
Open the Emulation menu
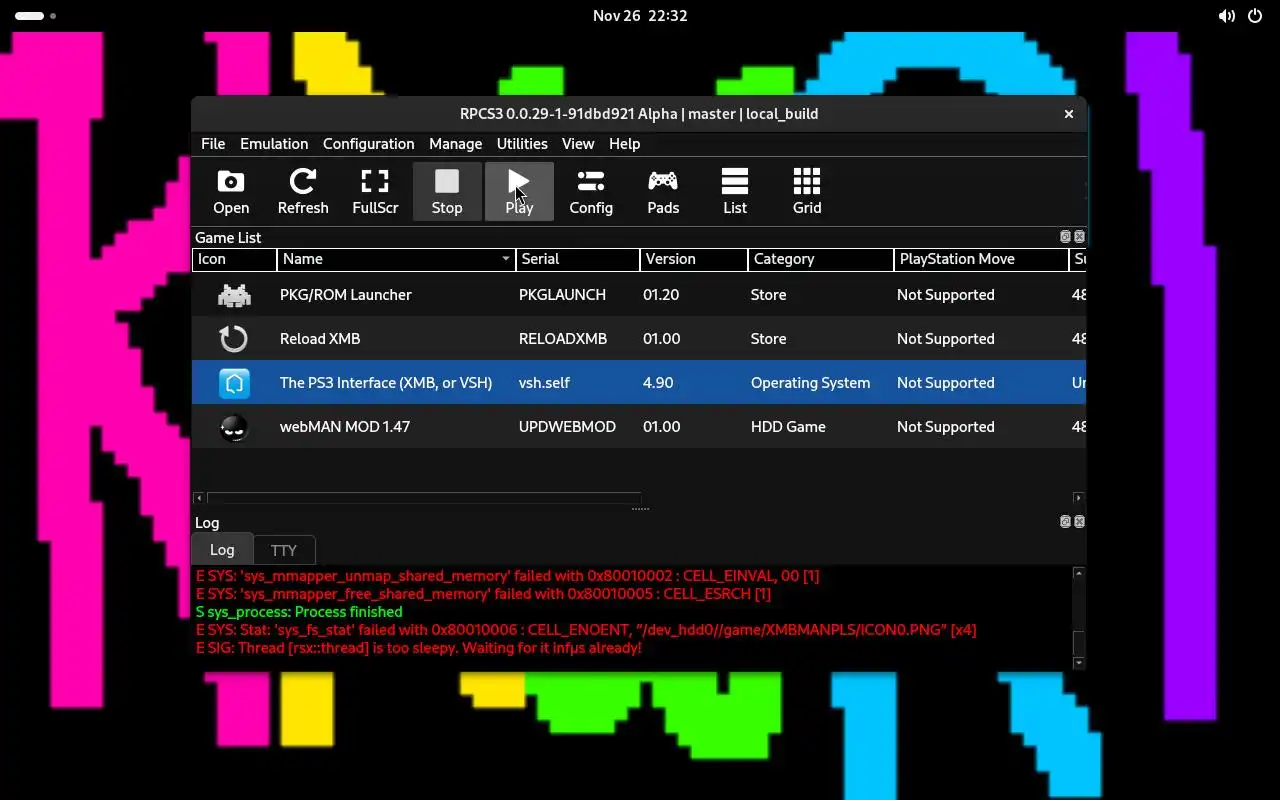point(274,144)
